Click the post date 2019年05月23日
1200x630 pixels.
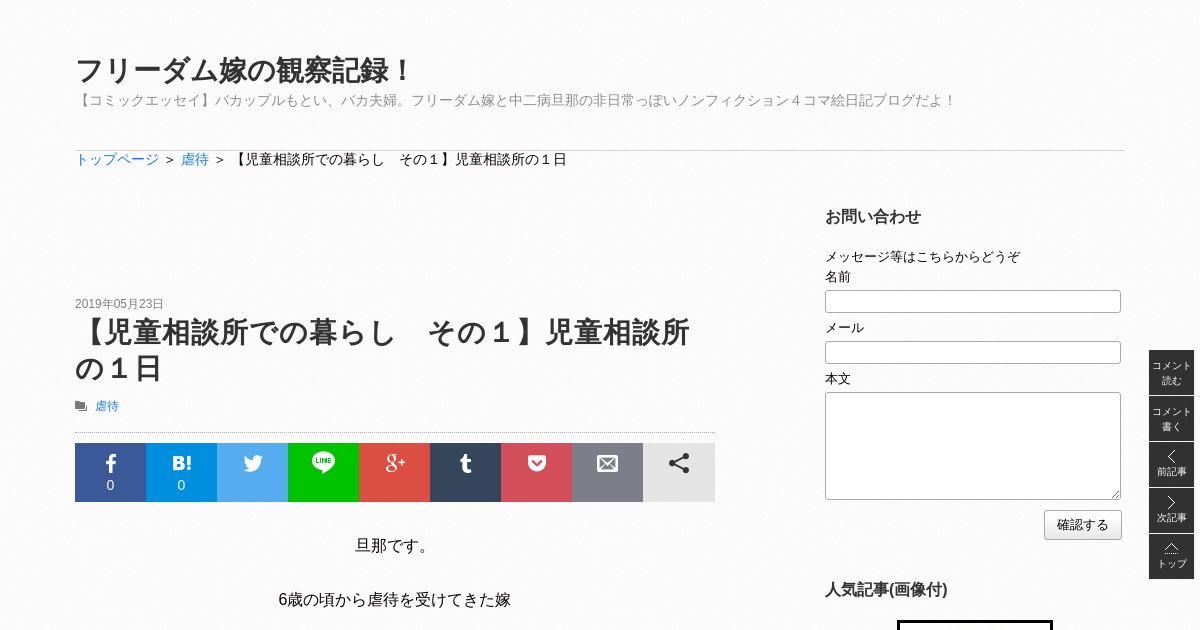tap(119, 304)
